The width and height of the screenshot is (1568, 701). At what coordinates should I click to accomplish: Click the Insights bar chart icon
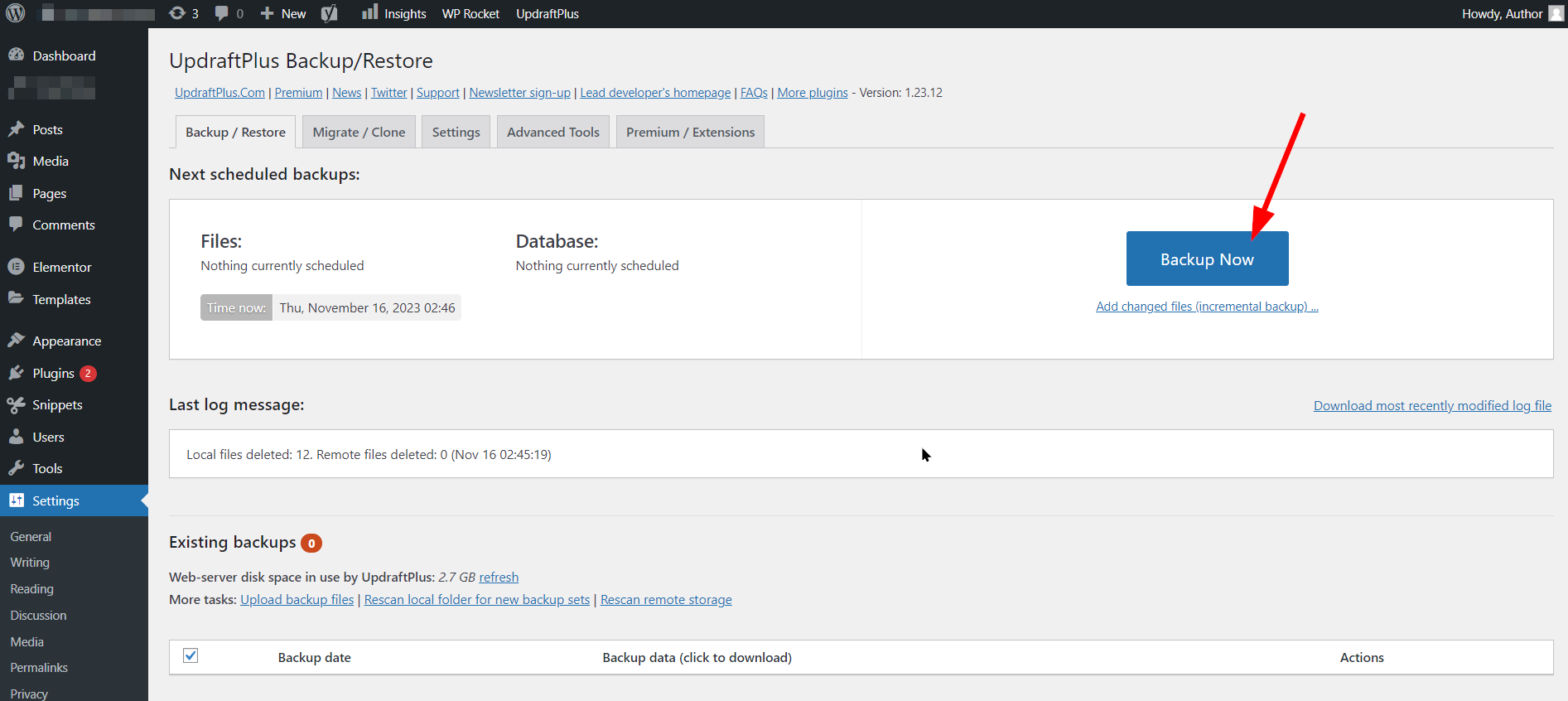[x=369, y=12]
